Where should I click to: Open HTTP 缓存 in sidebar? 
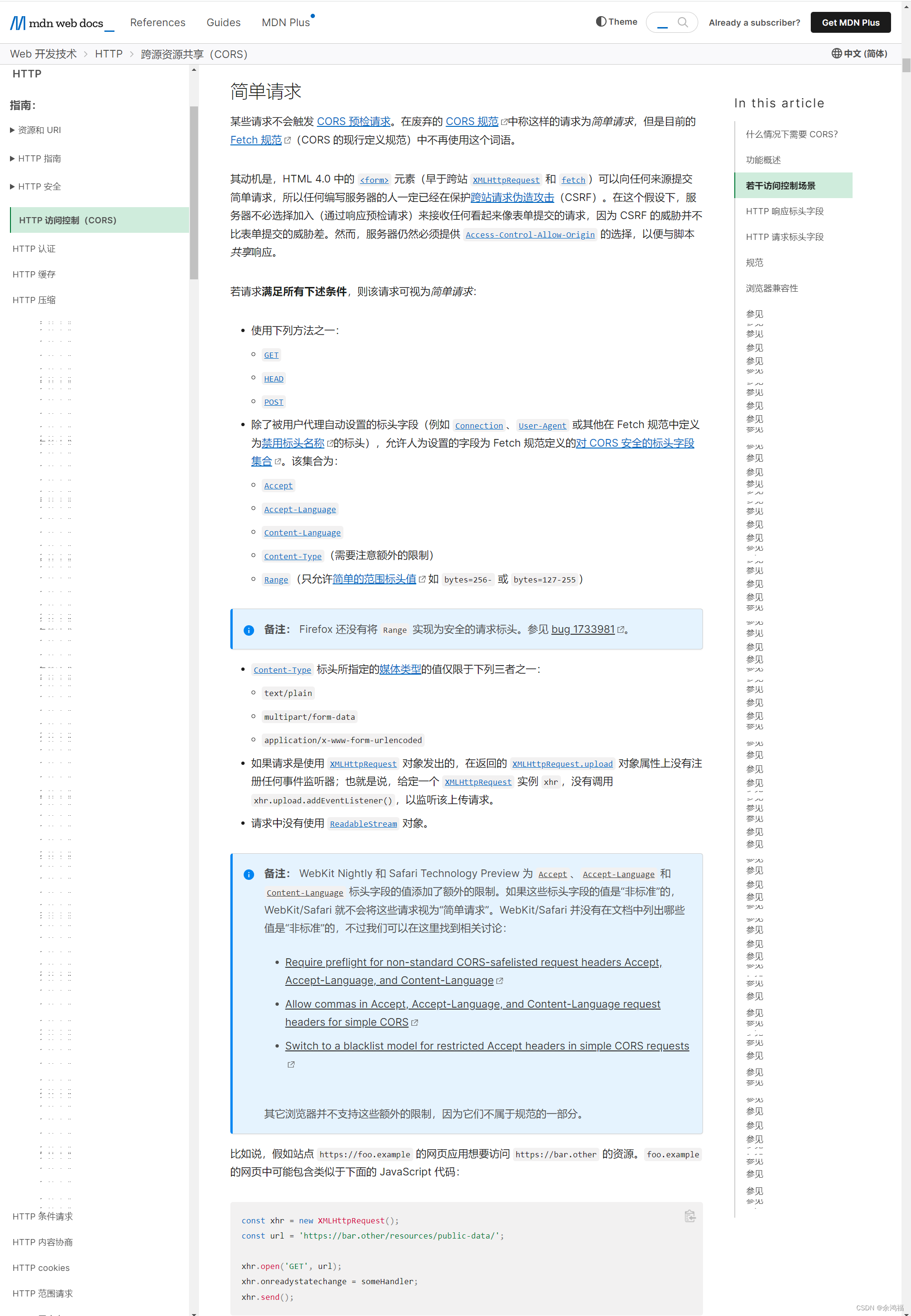point(34,275)
